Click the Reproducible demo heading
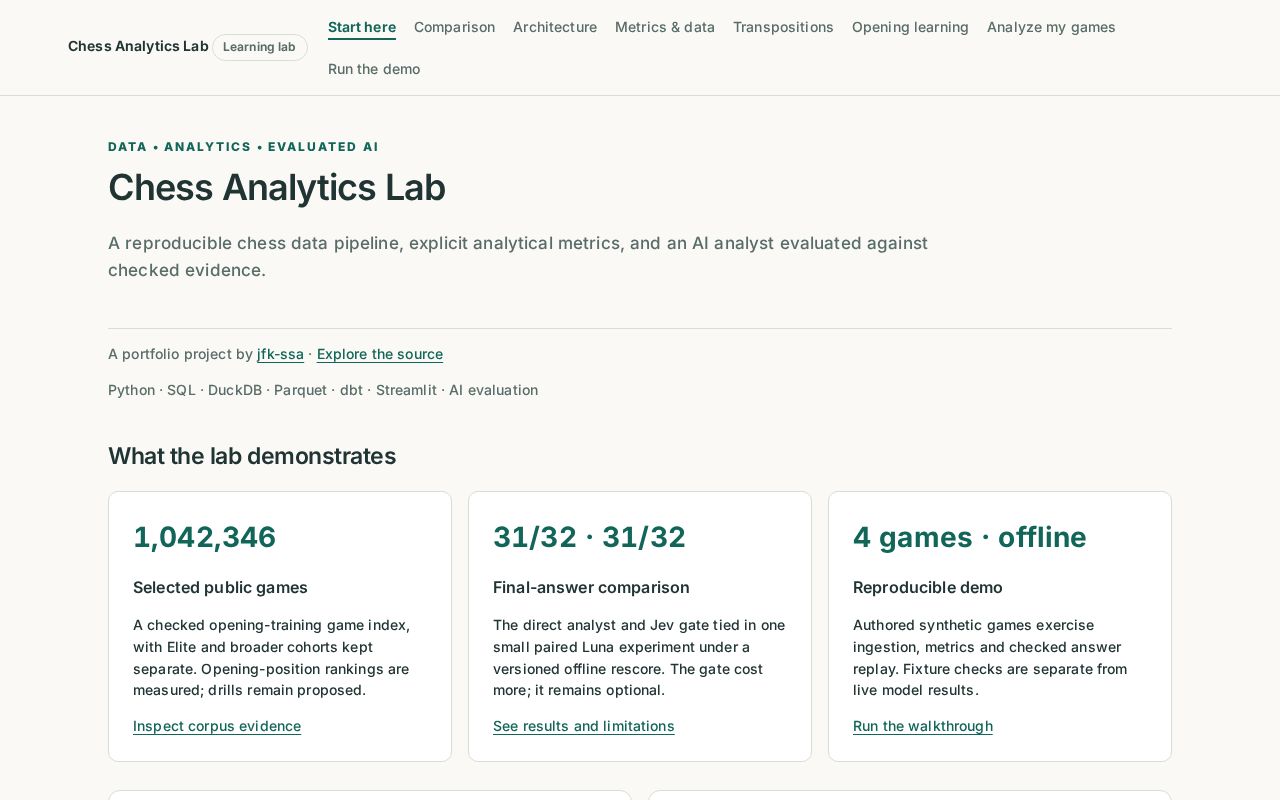1280x800 pixels. point(928,588)
